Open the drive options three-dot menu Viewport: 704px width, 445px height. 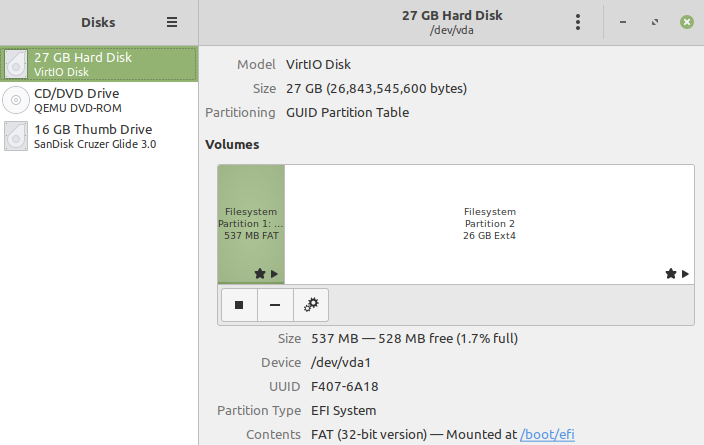(x=578, y=22)
